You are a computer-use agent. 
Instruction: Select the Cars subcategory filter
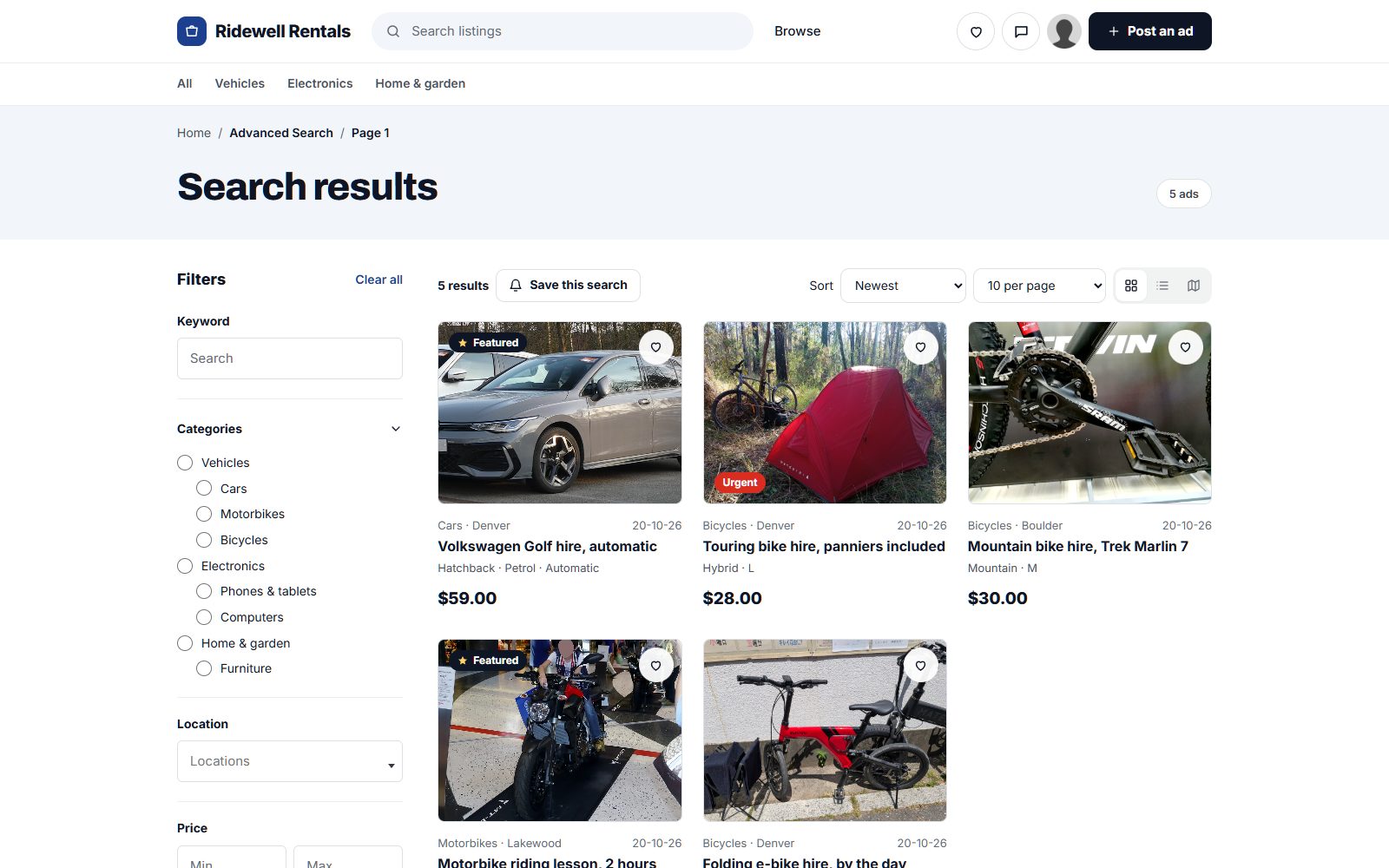(x=204, y=489)
